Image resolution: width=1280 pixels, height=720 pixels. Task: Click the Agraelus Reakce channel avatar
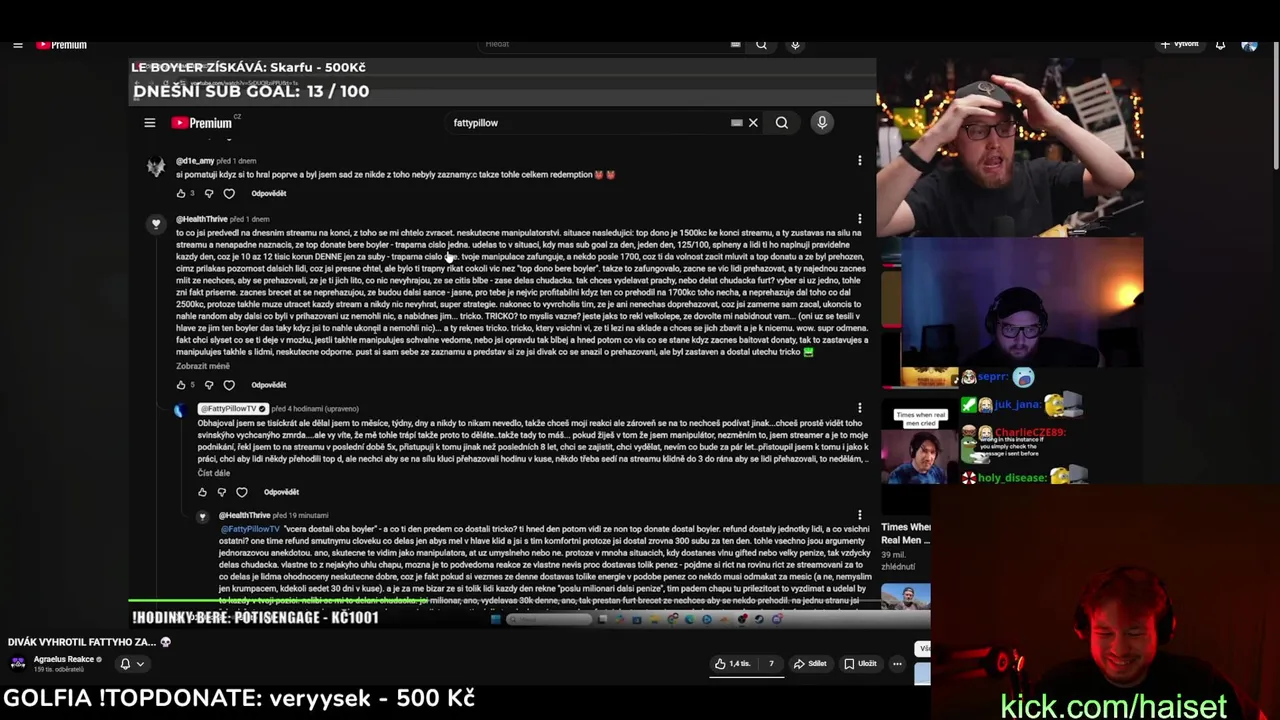coord(18,663)
